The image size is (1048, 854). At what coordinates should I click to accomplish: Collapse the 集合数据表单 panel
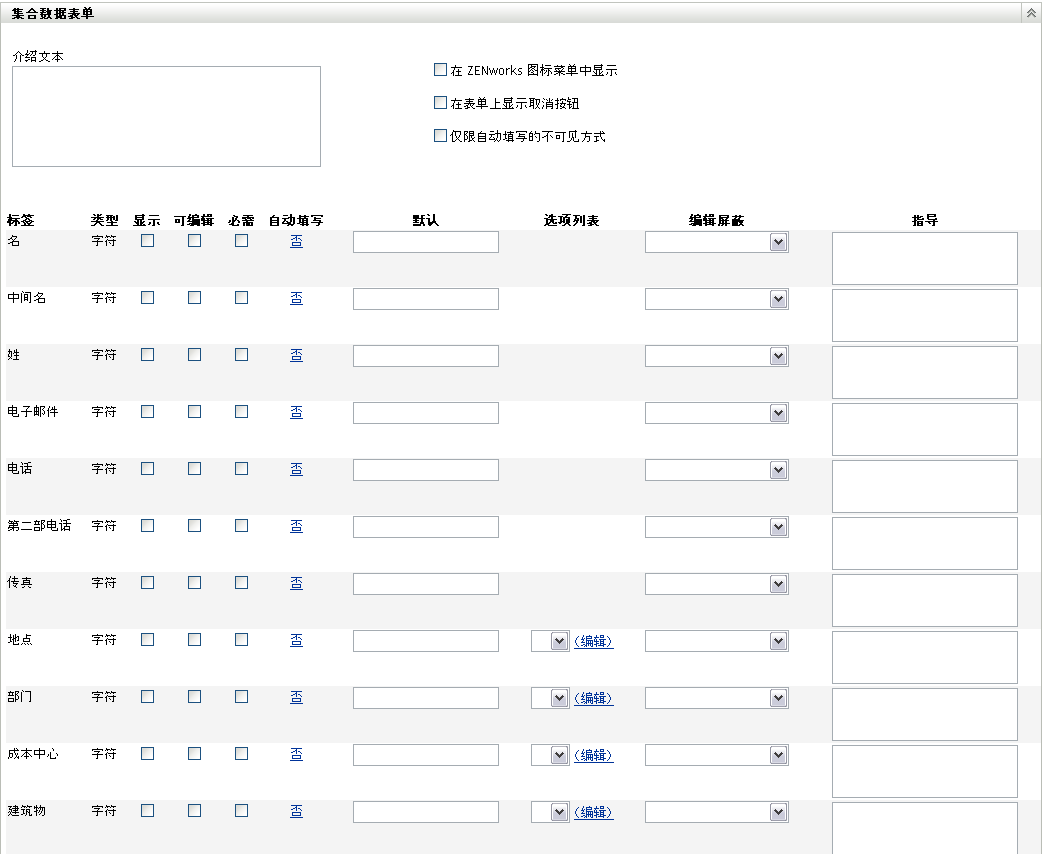[1030, 13]
